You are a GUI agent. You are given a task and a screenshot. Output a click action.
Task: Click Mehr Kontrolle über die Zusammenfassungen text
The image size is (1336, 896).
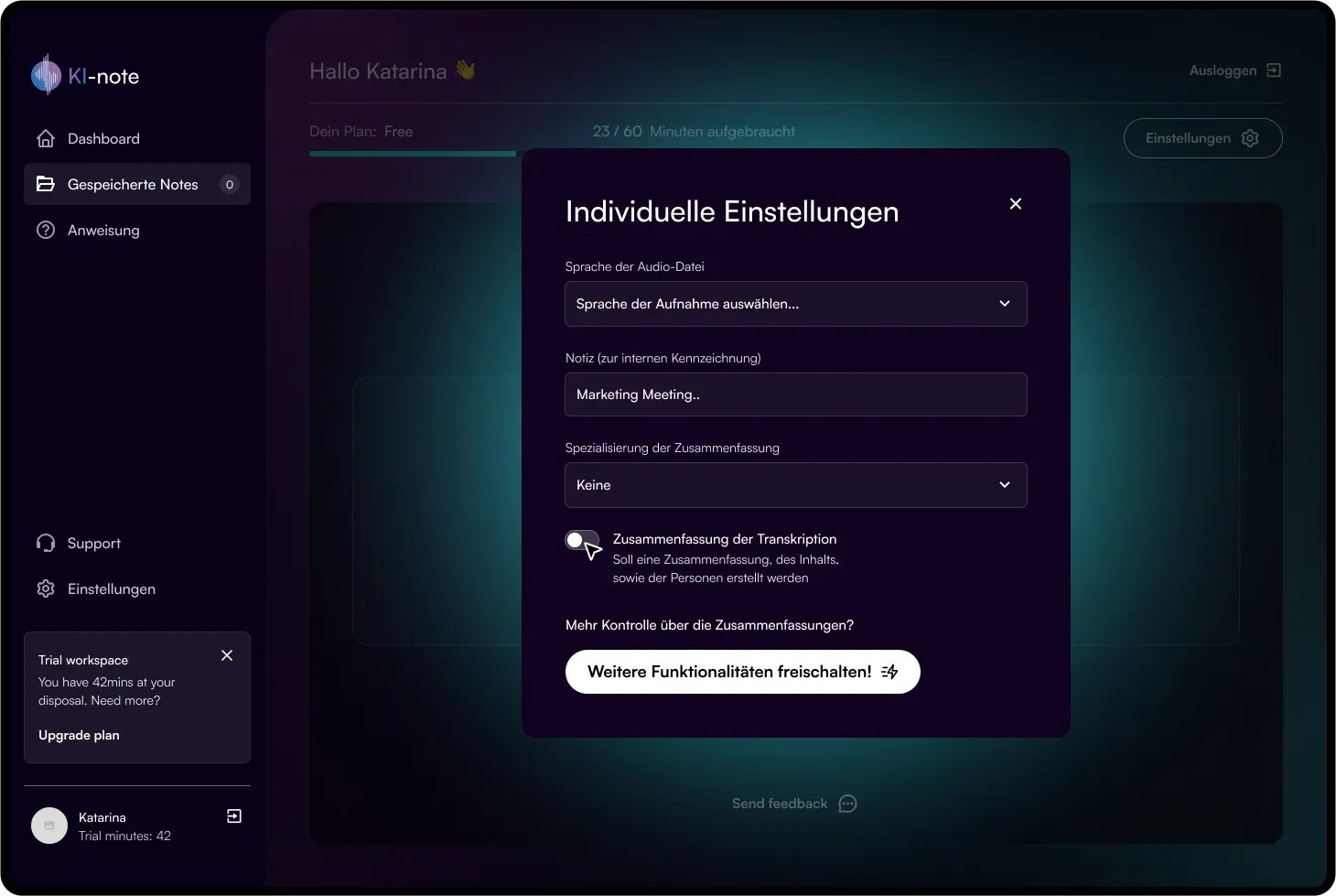[x=709, y=625]
